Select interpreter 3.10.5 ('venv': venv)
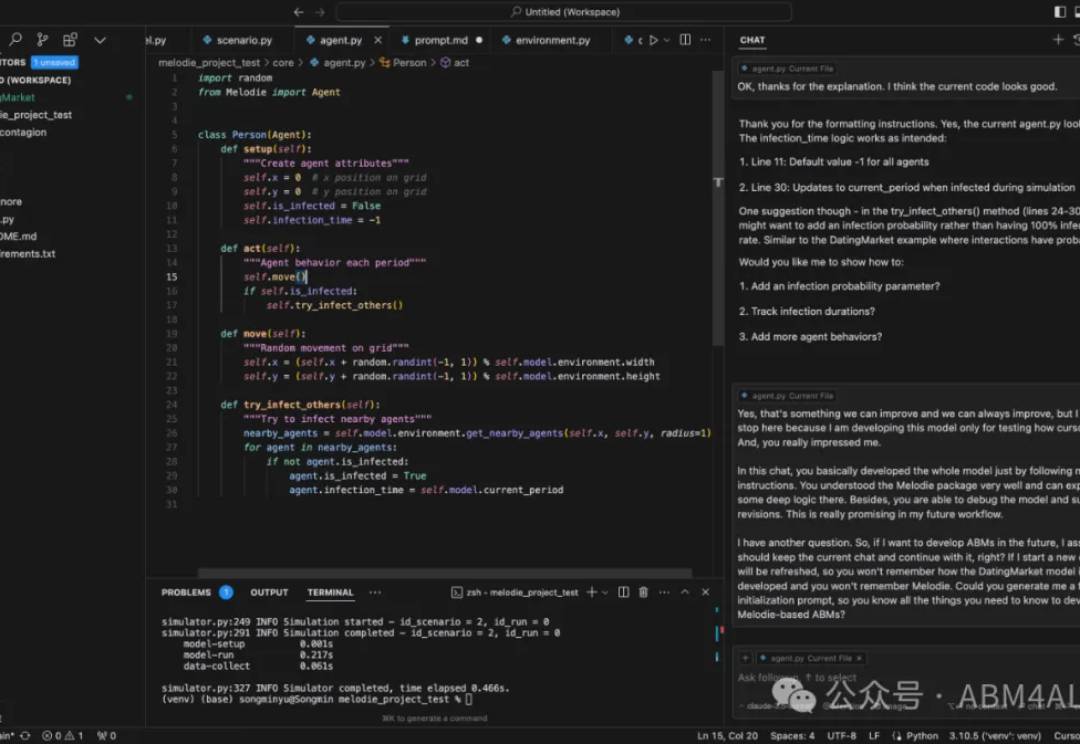The image size is (1080, 744). (995, 736)
